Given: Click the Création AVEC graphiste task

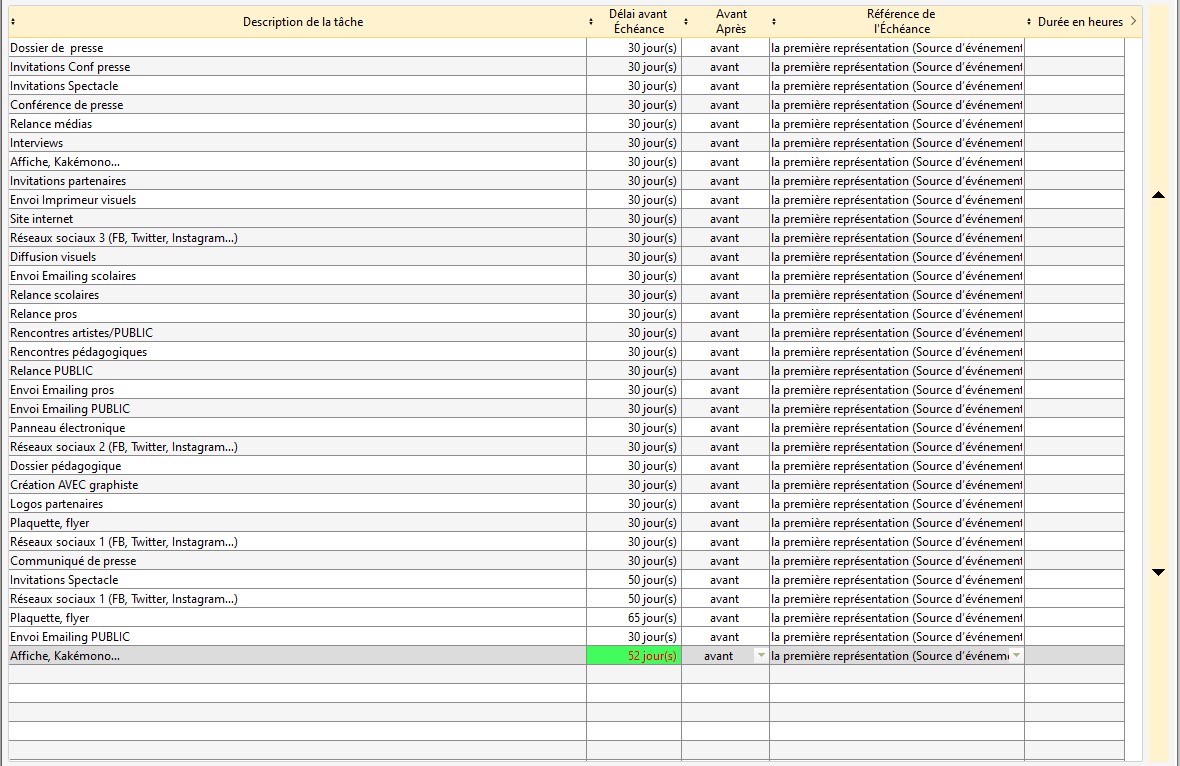Looking at the screenshot, I should tap(75, 485).
